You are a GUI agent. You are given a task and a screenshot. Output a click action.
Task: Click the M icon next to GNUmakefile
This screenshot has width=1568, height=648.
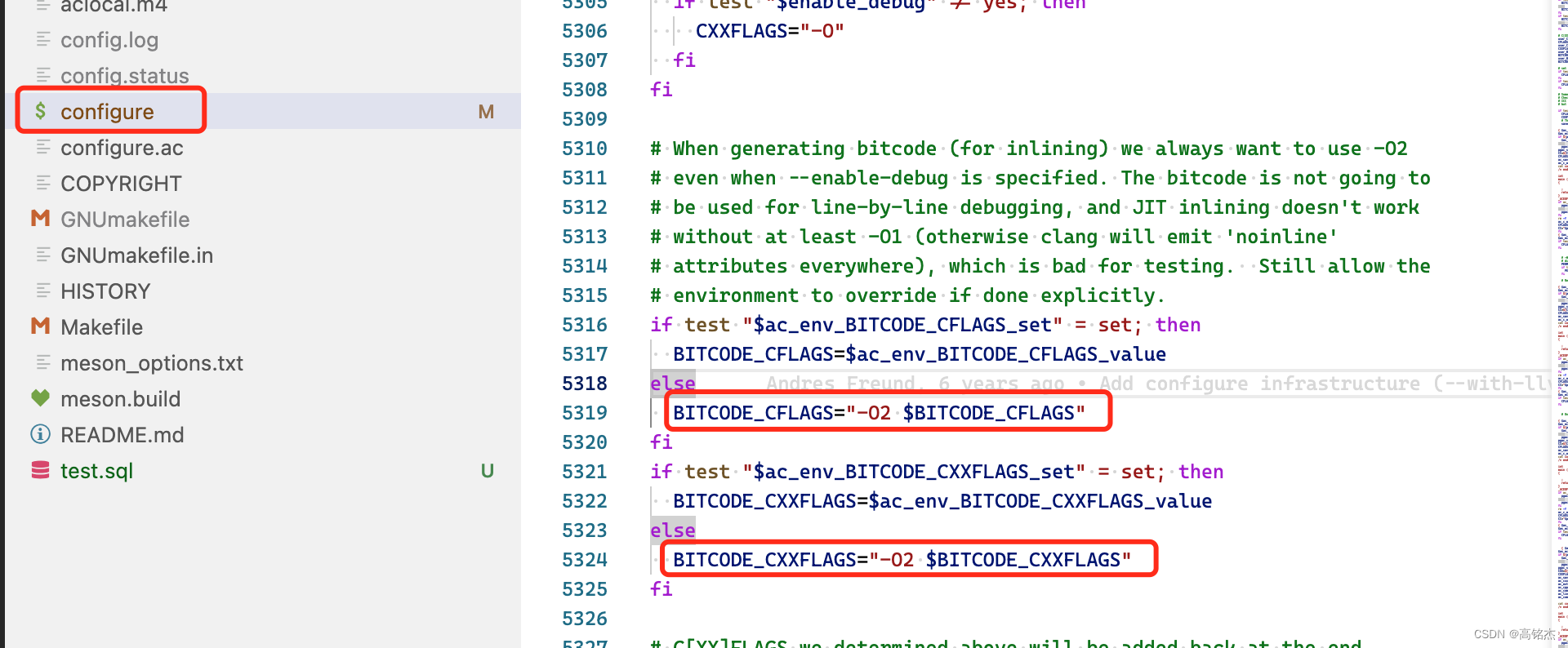click(x=41, y=219)
